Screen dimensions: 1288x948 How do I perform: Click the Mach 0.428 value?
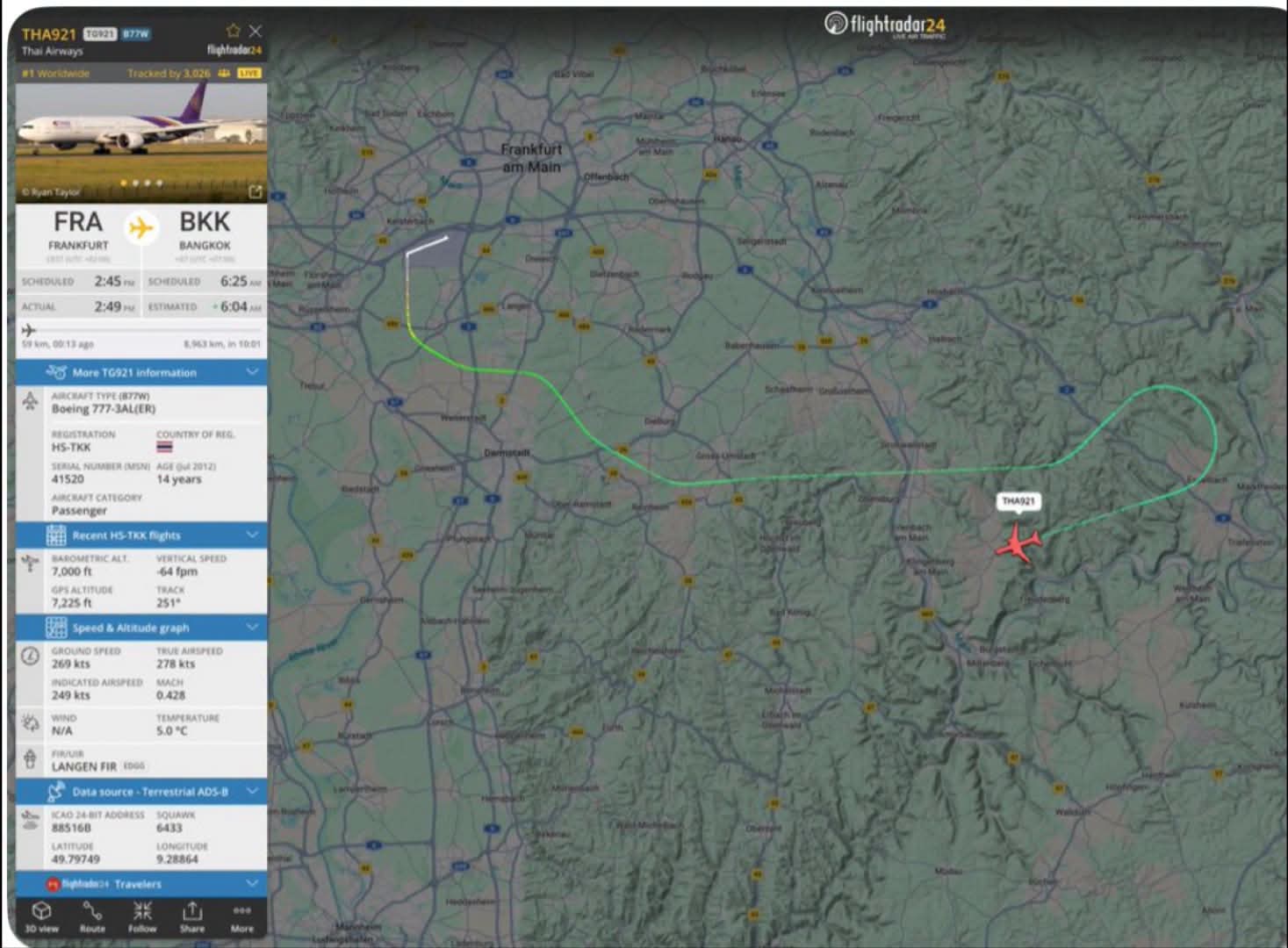pos(170,696)
